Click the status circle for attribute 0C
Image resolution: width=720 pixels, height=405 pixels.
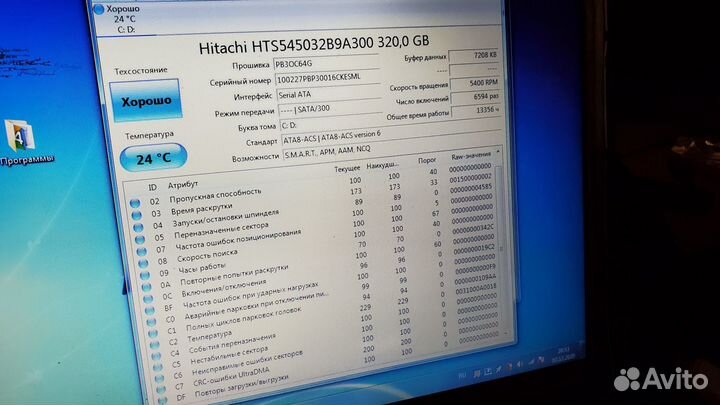148,298
